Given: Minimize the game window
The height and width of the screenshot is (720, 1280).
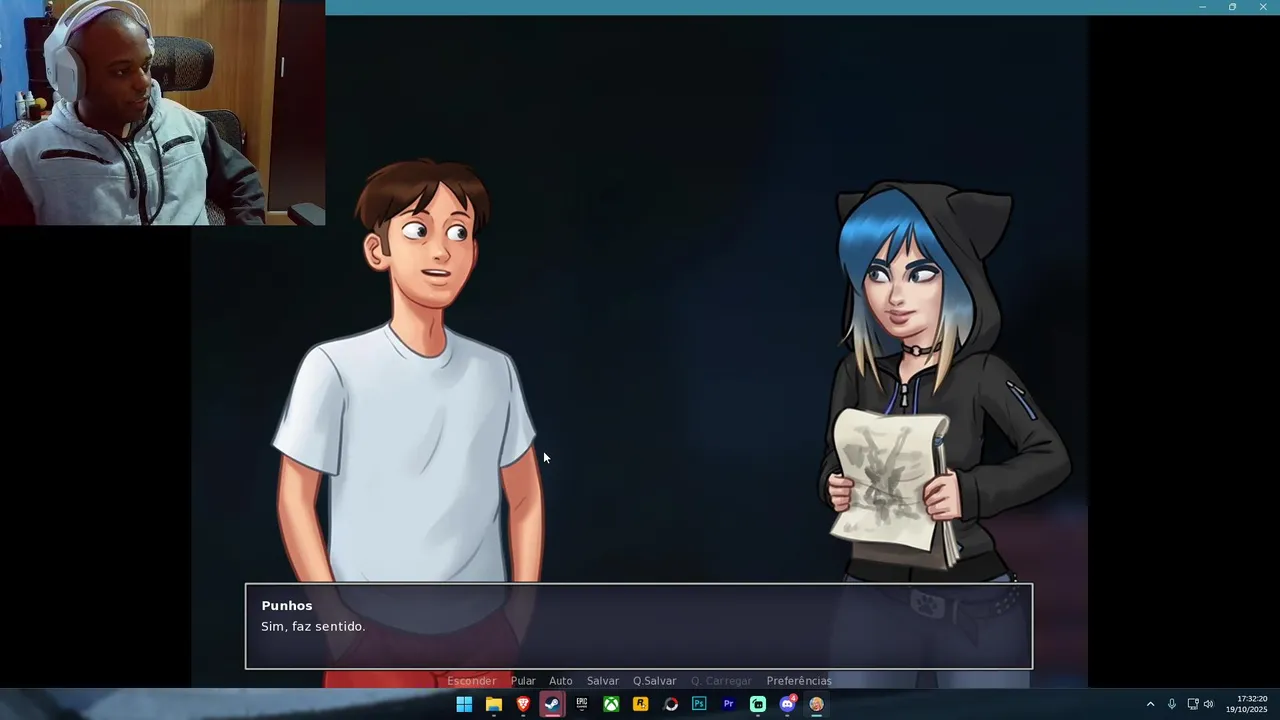Looking at the screenshot, I should pos(1202,7).
